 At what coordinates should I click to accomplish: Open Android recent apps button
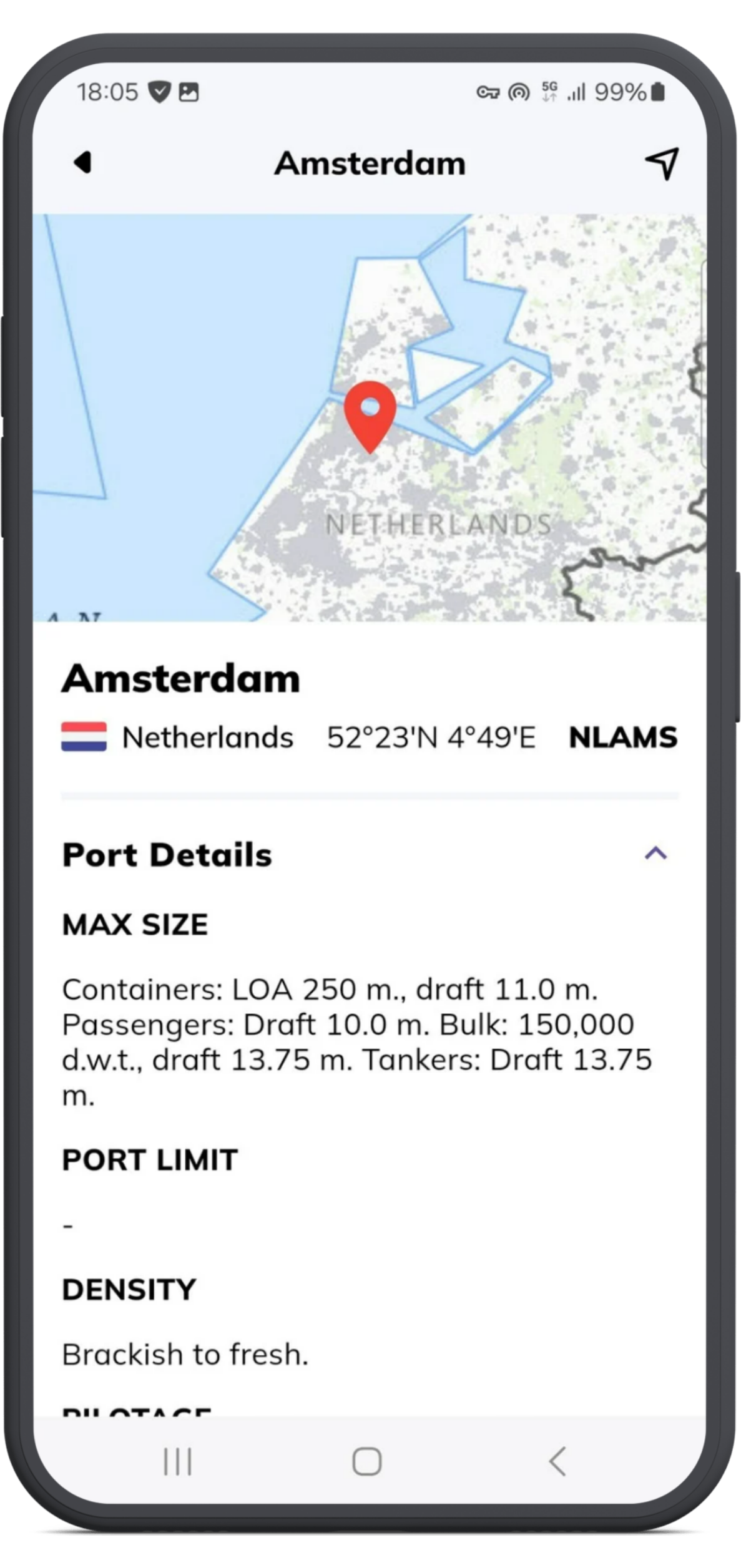pos(177,1461)
